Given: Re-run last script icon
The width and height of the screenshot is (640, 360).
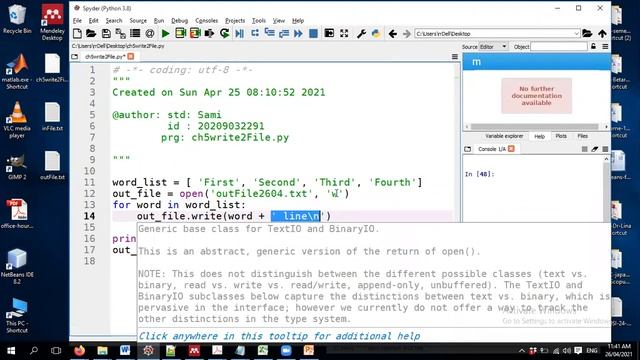Looking at the screenshot, I should click(x=224, y=33).
